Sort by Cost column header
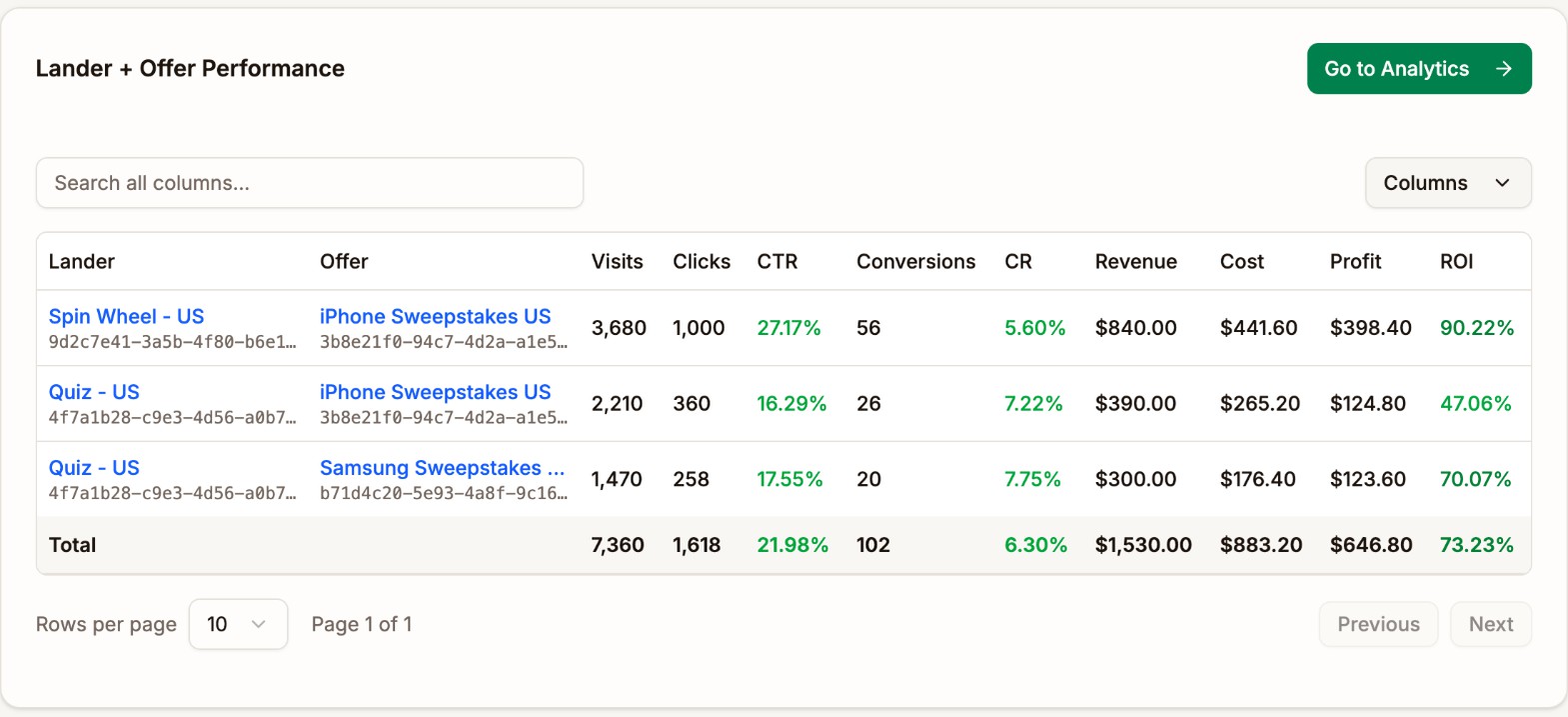Screen dimensions: 1568x717 [x=1242, y=261]
